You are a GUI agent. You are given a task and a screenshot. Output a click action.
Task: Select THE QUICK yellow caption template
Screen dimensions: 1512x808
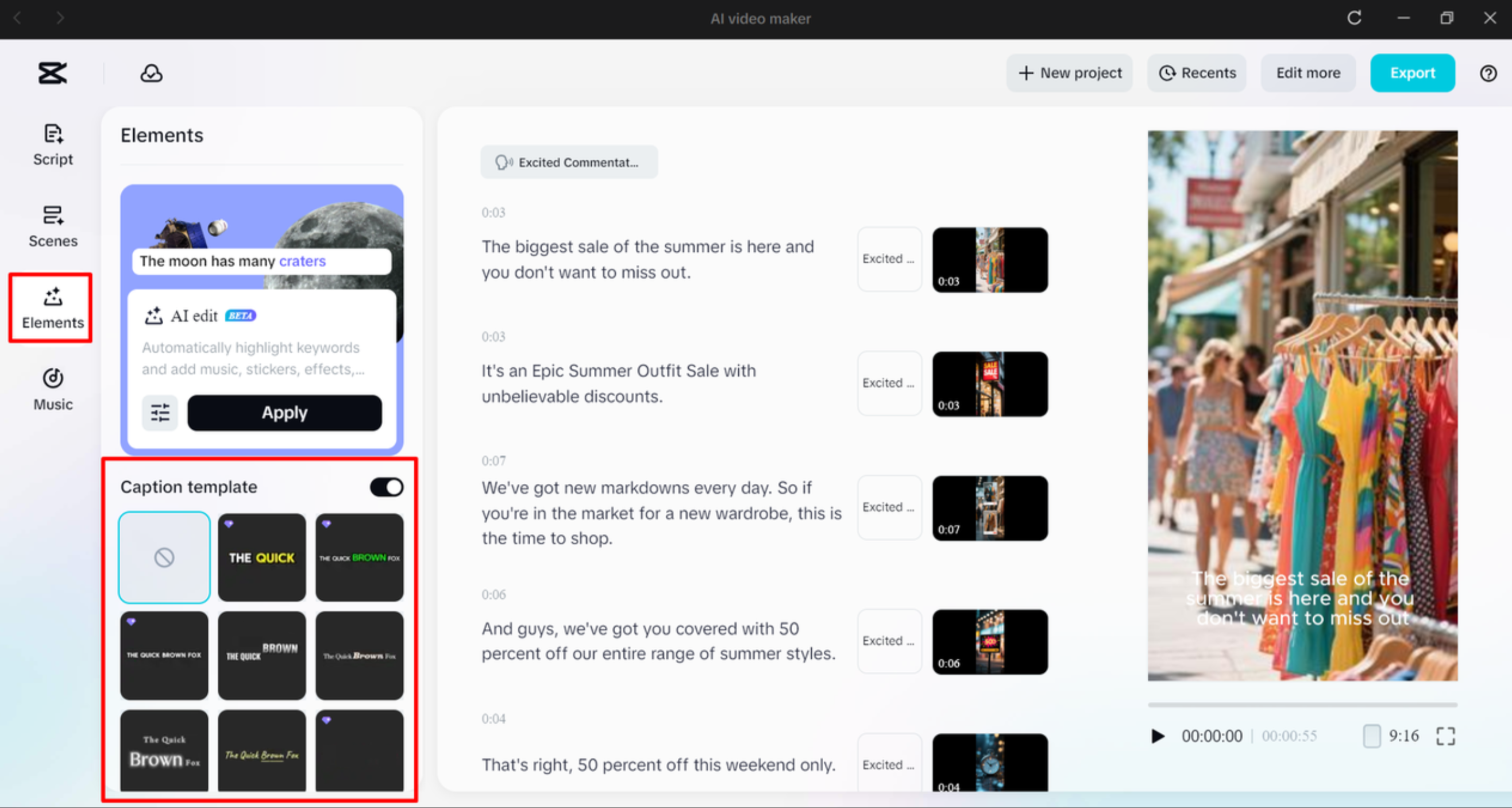[x=262, y=557]
